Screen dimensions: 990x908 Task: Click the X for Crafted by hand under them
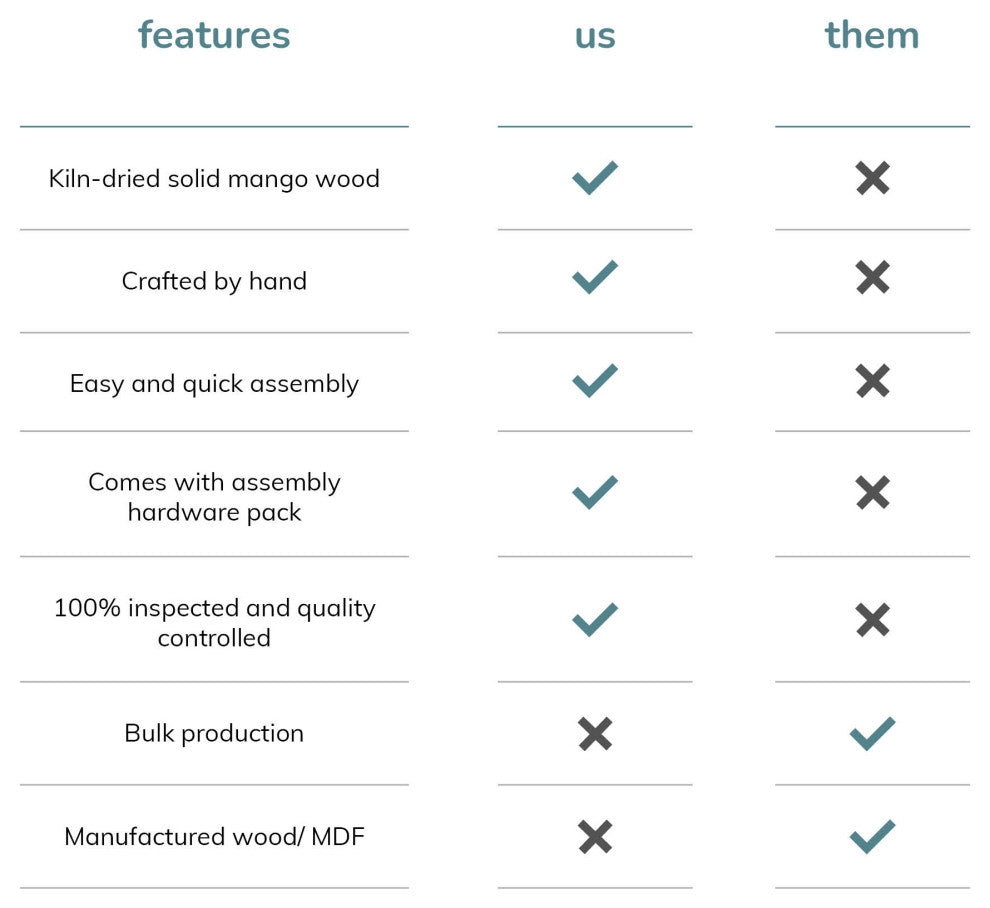coord(873,277)
